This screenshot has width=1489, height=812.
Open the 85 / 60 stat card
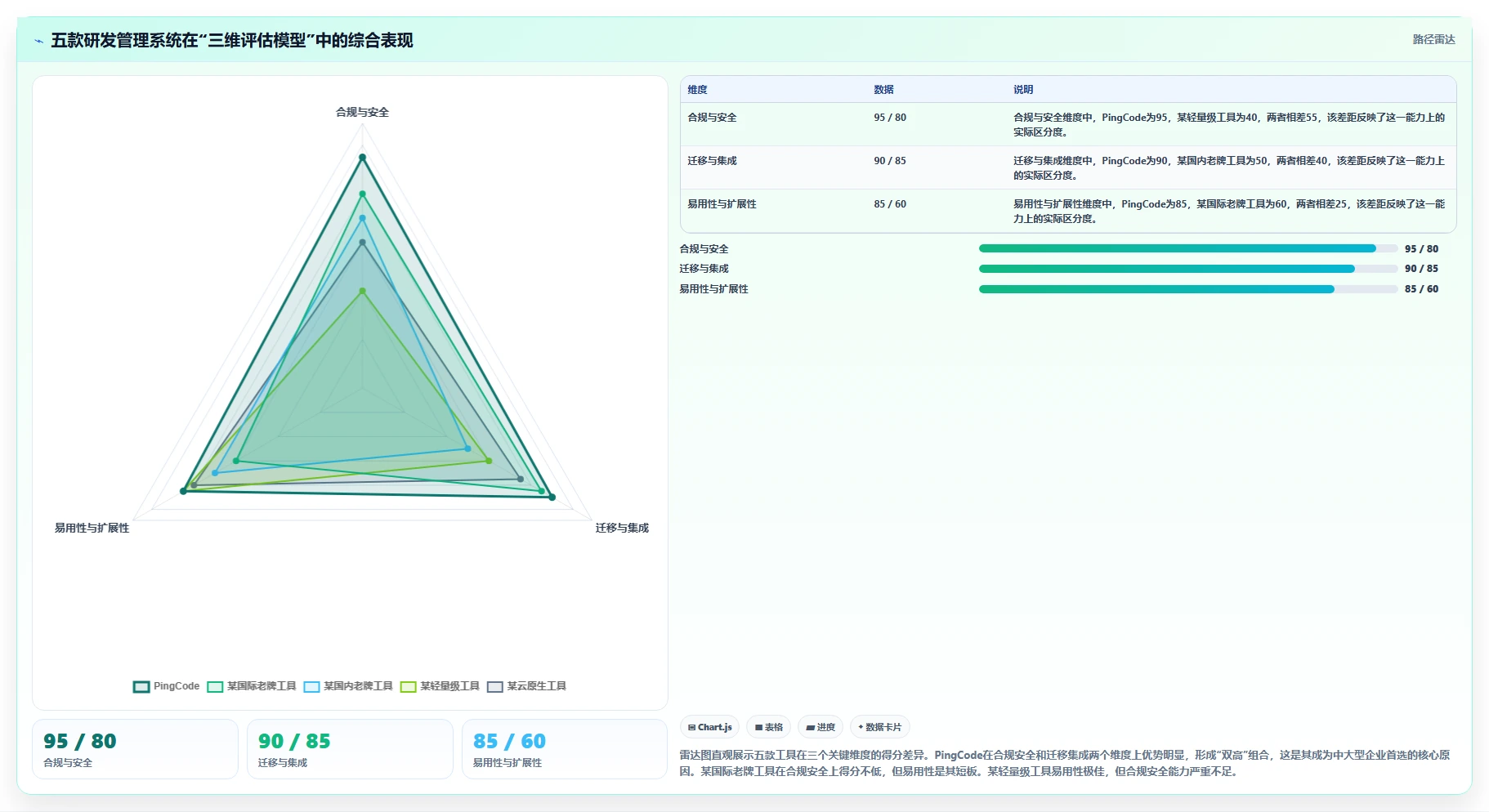[x=565, y=749]
